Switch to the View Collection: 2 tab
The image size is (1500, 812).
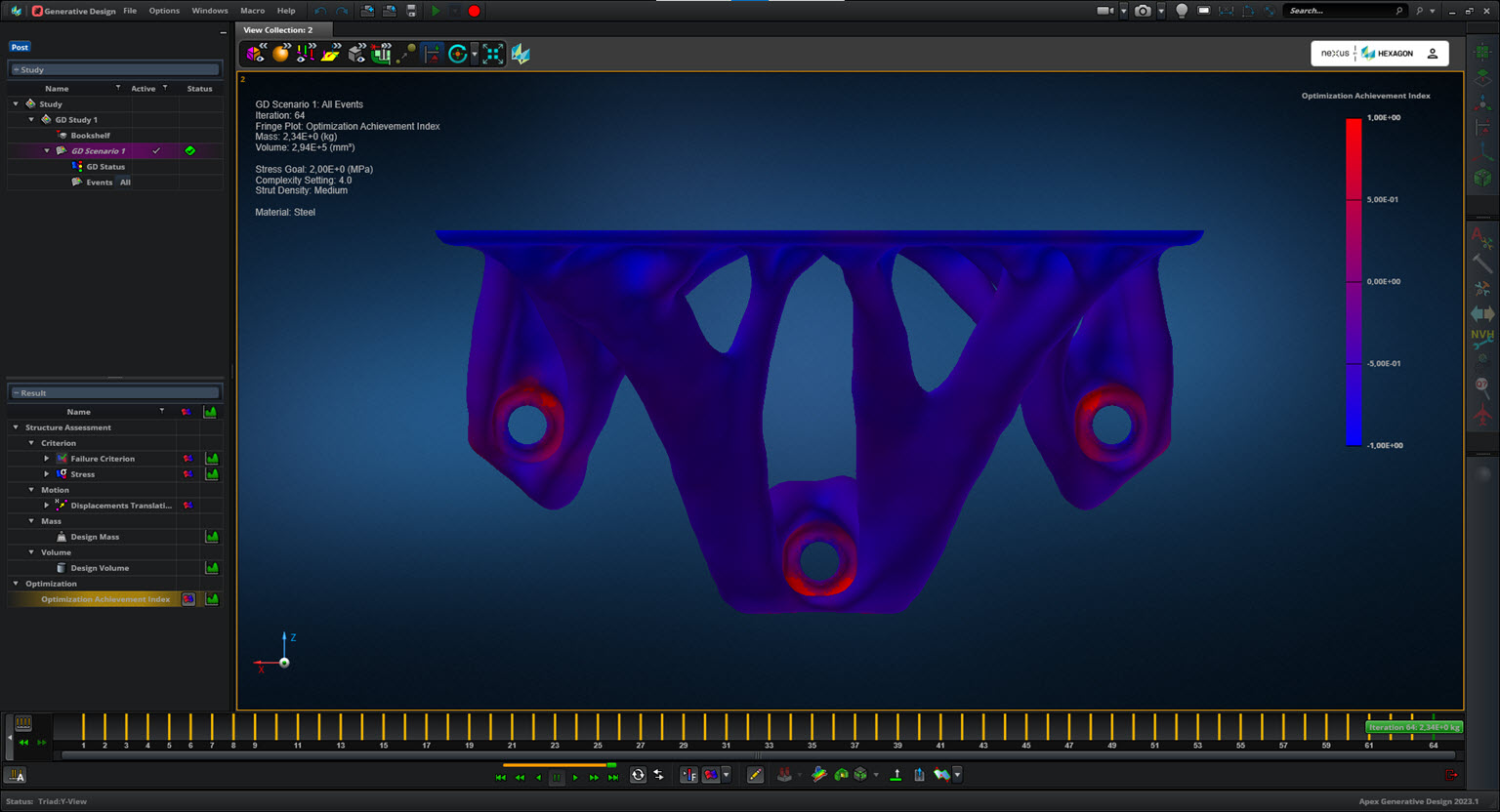click(283, 29)
